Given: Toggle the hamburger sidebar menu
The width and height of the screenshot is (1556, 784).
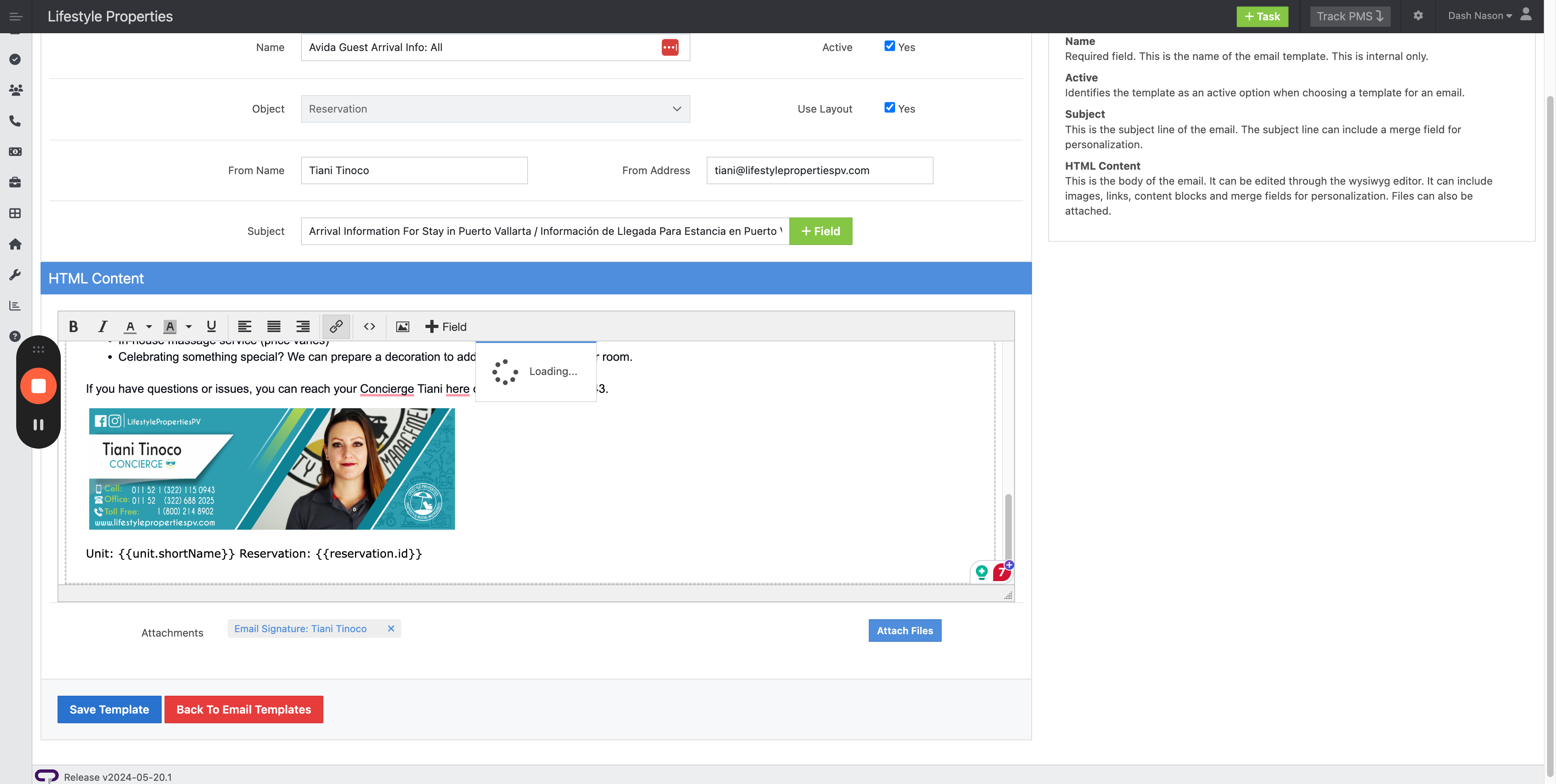Looking at the screenshot, I should 16,16.
